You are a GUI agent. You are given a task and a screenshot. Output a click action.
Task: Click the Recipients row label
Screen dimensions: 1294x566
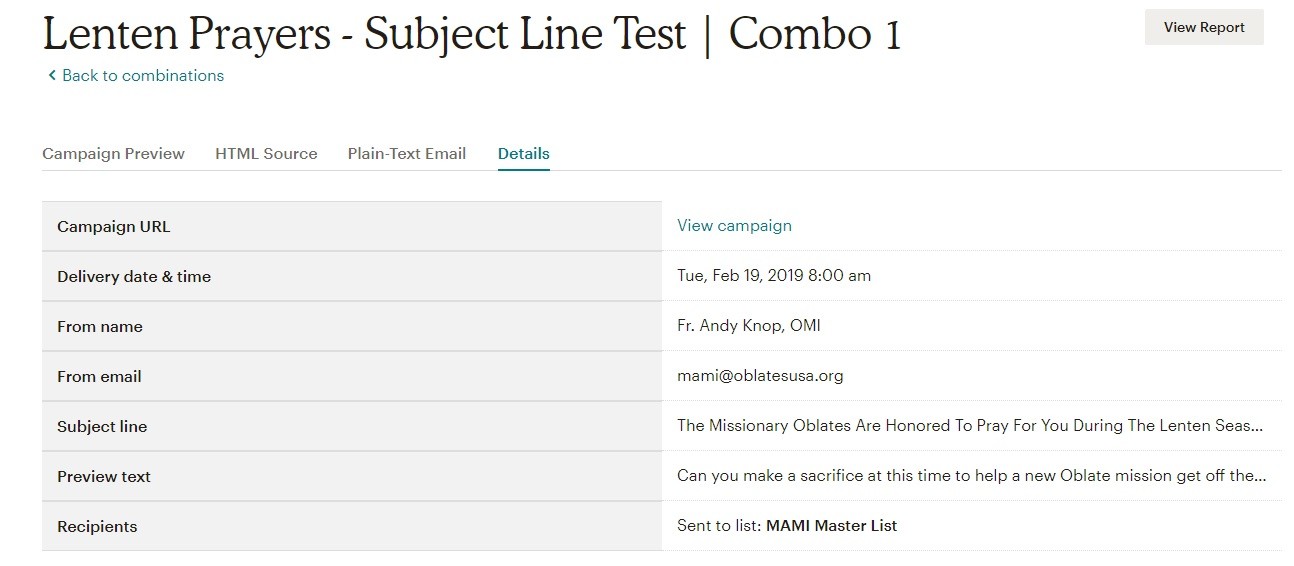pyautogui.click(x=97, y=527)
